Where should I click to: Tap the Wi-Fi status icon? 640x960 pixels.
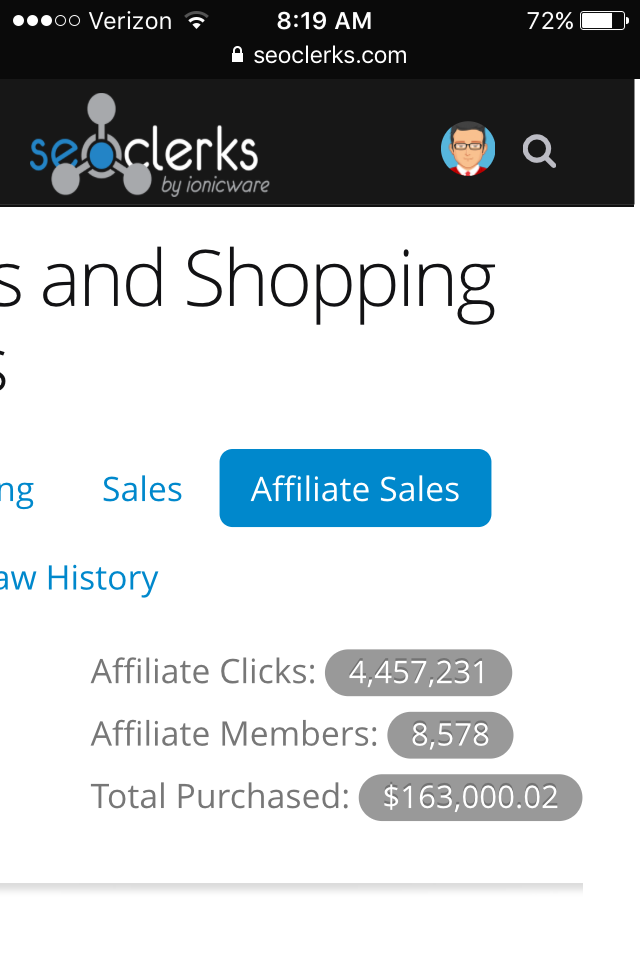pyautogui.click(x=196, y=21)
